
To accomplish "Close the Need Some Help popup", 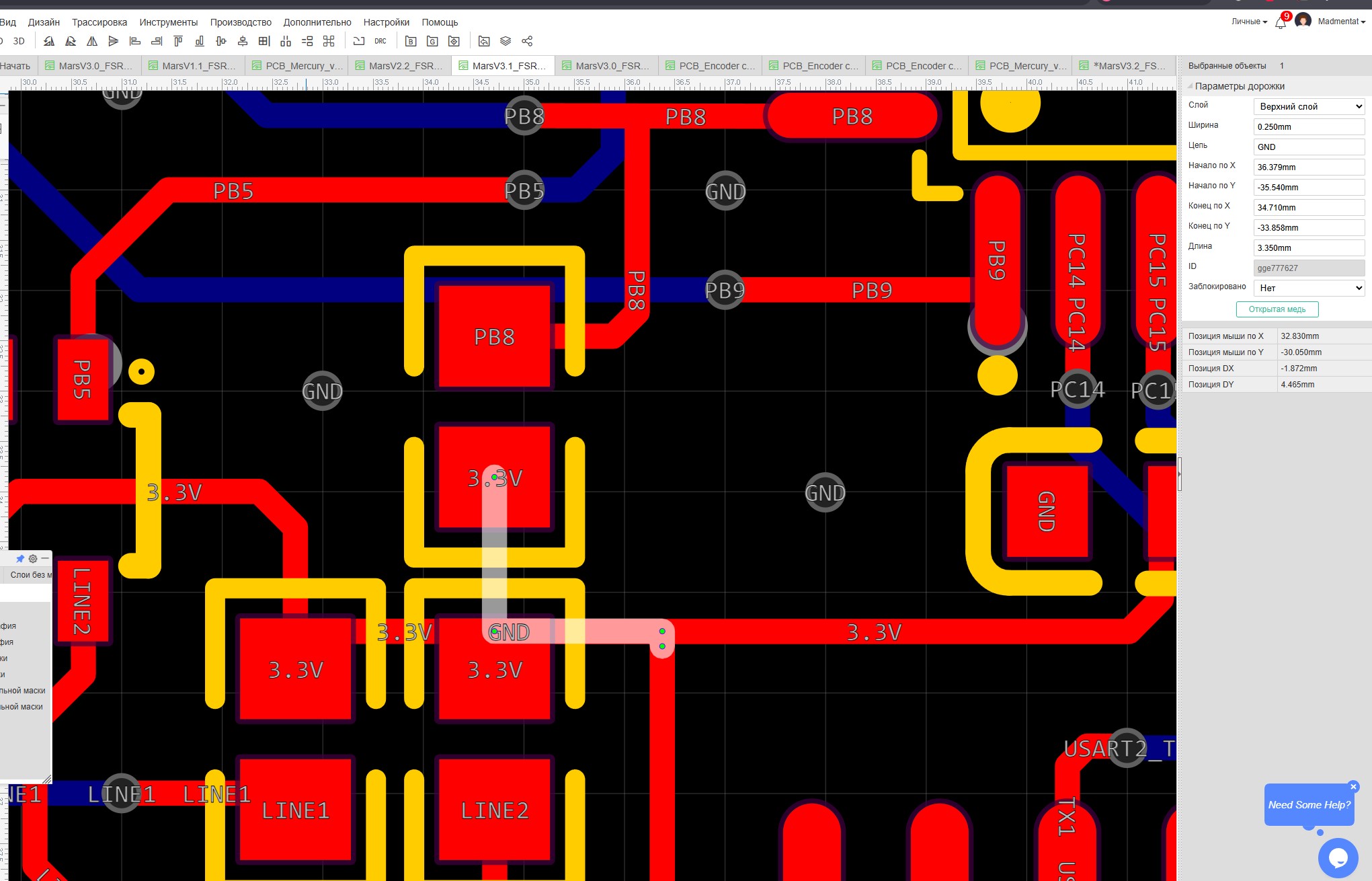I will point(1353,786).
